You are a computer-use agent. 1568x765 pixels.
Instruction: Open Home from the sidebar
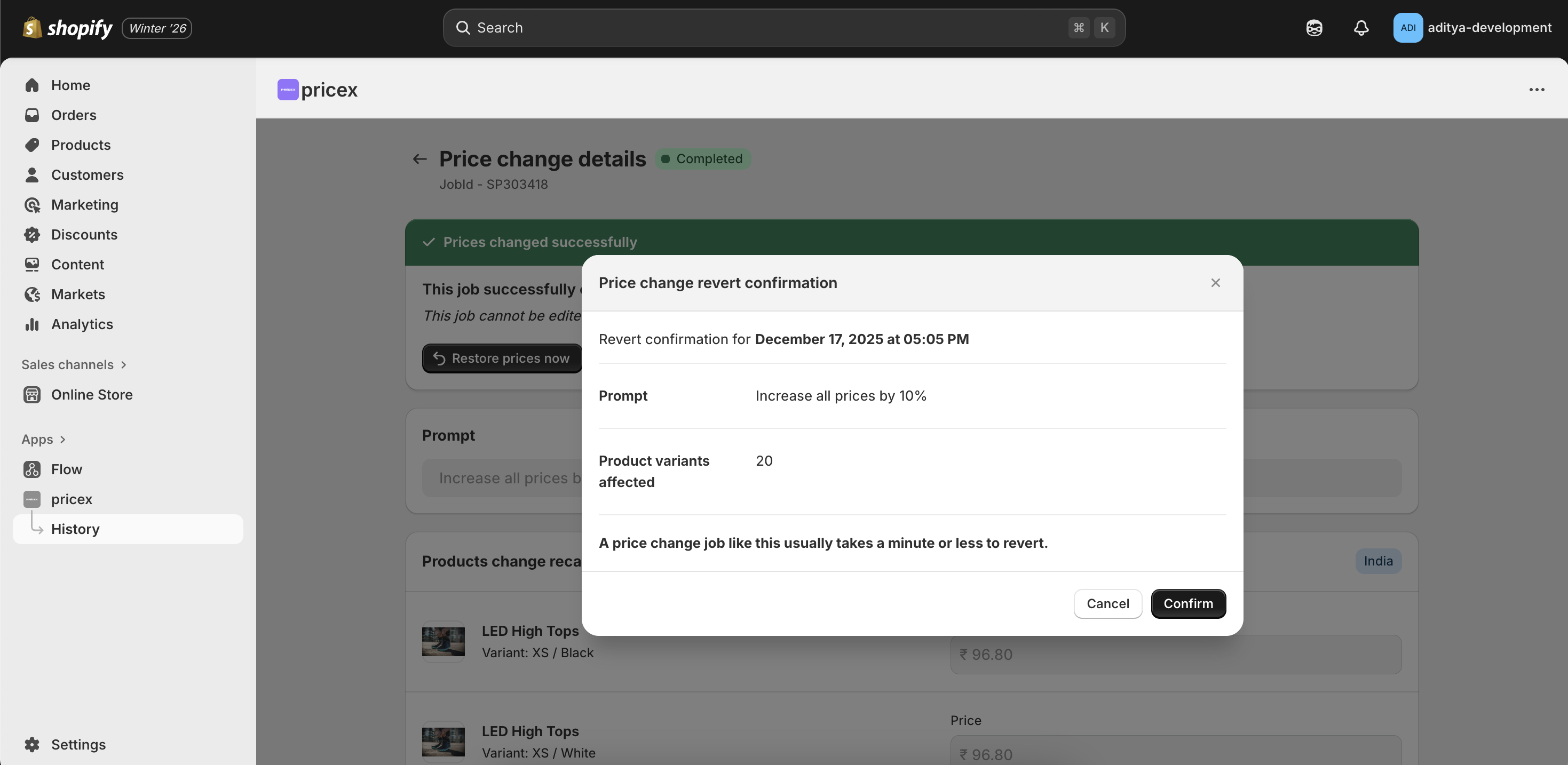(x=70, y=85)
